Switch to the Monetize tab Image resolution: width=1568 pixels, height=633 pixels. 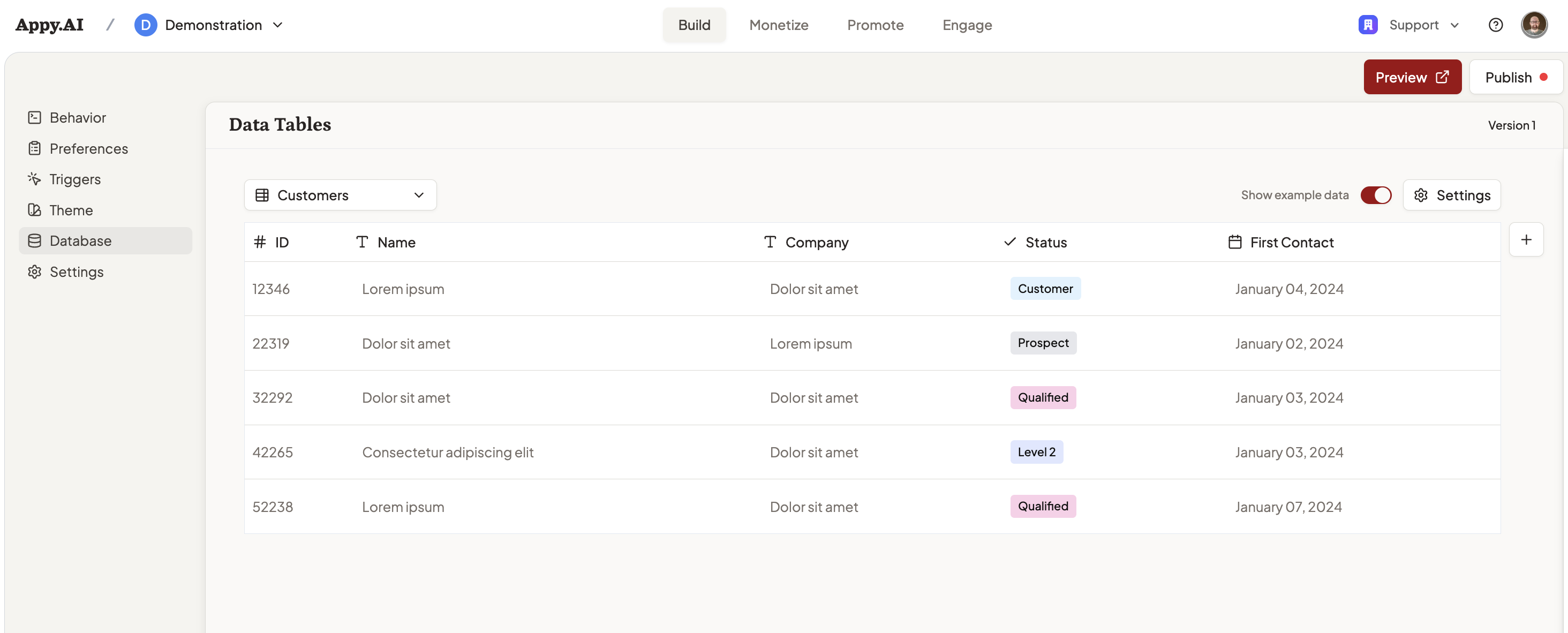pos(778,25)
